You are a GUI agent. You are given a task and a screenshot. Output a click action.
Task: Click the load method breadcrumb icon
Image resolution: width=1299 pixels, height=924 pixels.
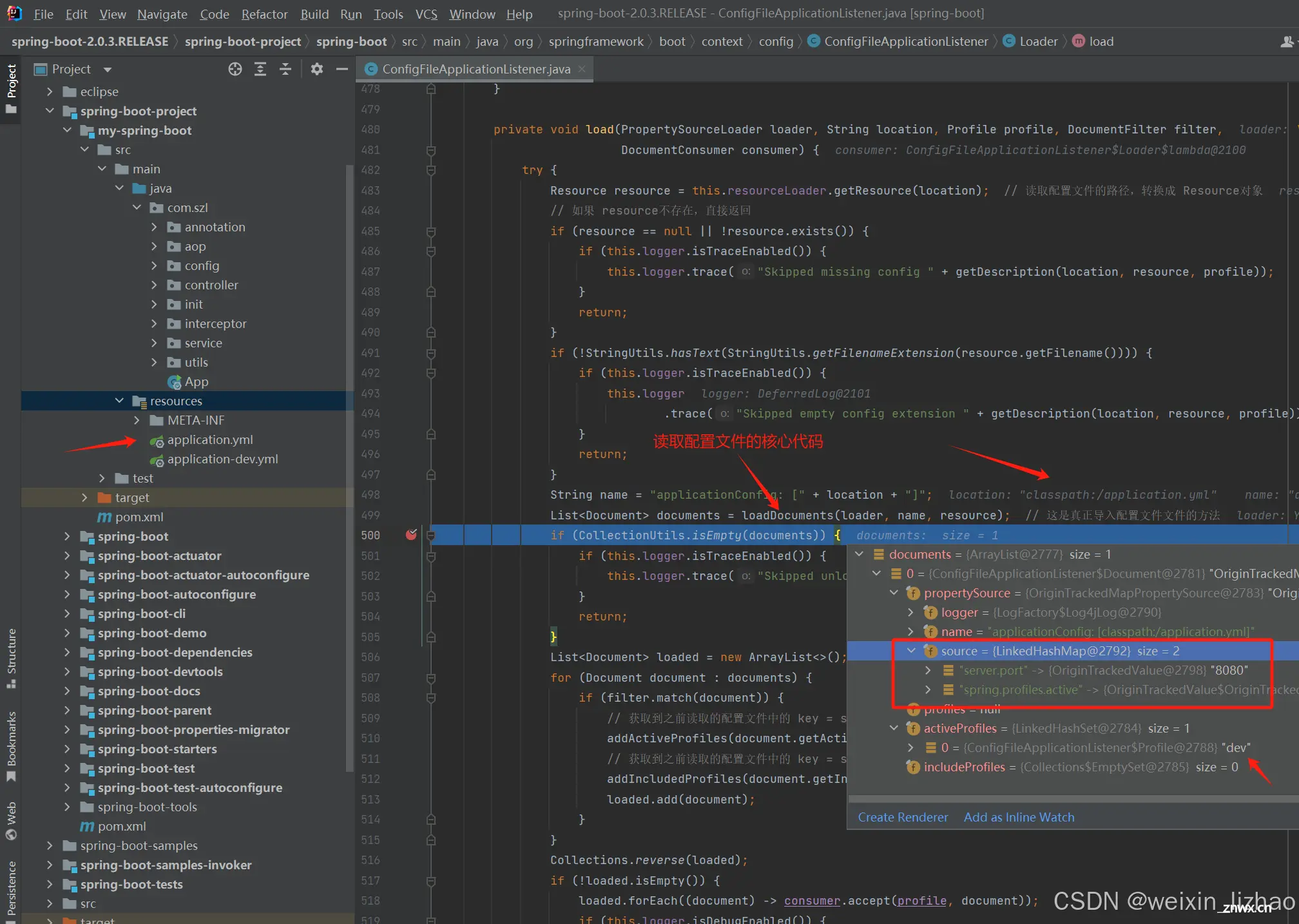1079,41
